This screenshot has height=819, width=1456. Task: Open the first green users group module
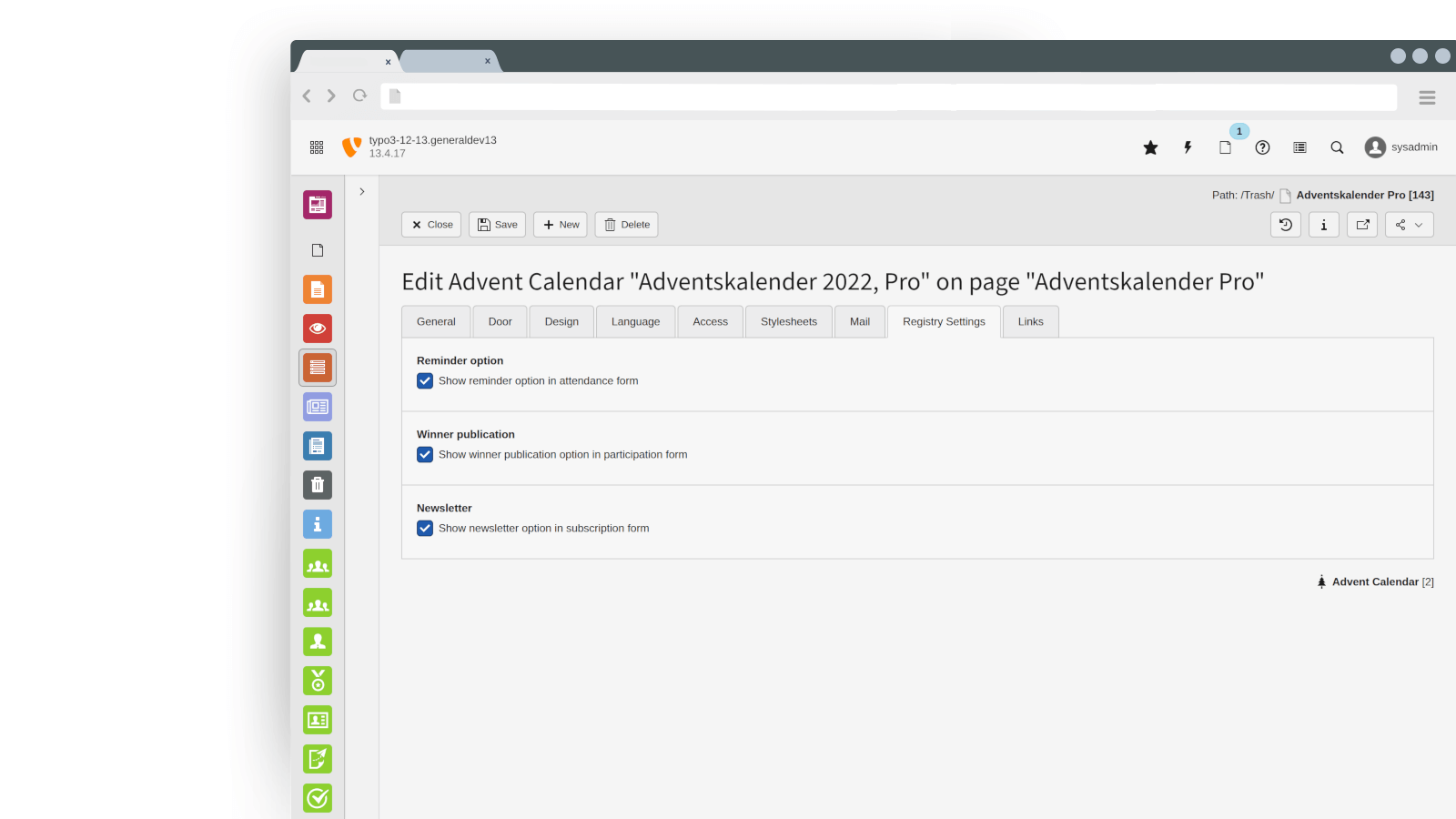point(318,563)
